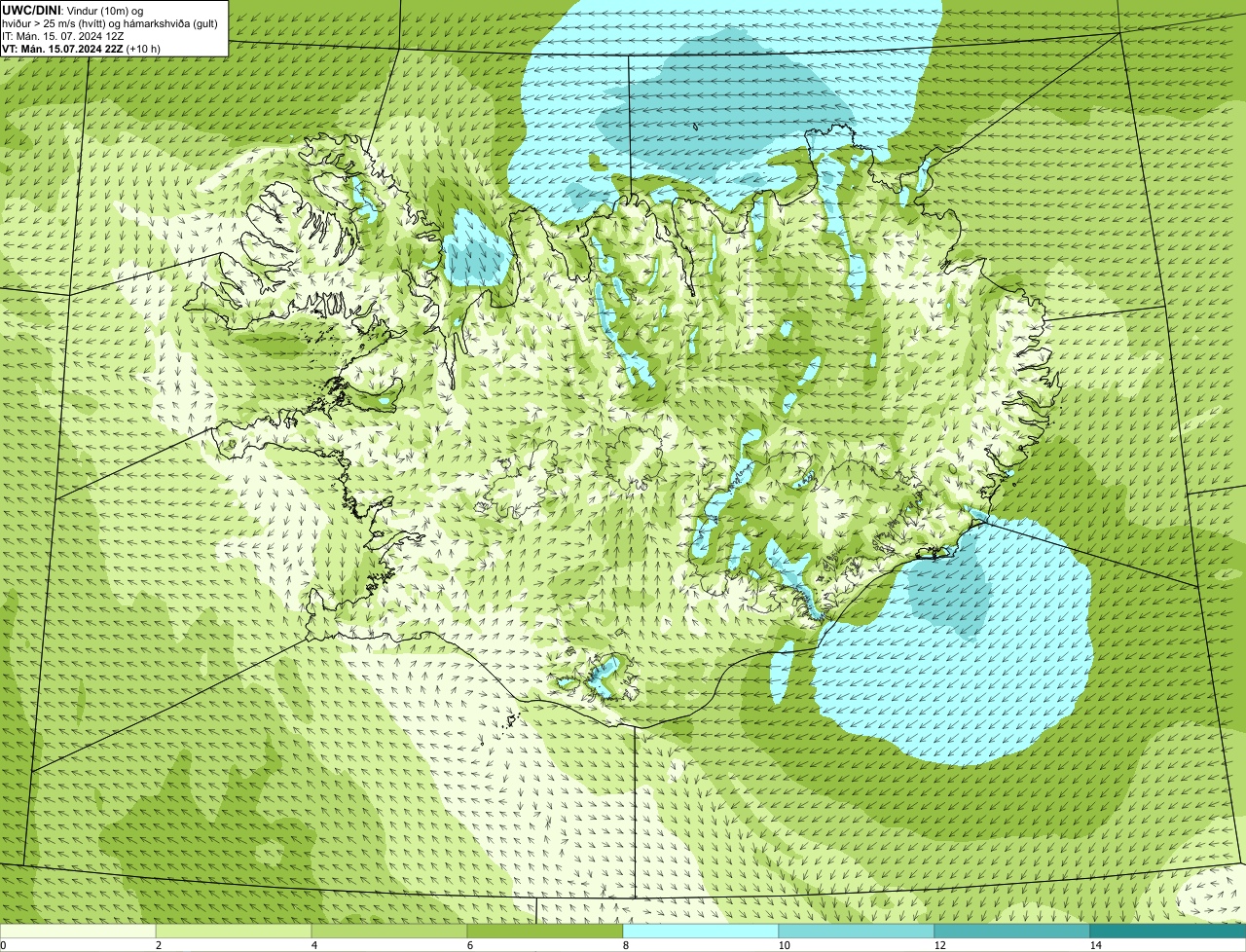Click the 4–6 m/s legend color segment

(389, 932)
